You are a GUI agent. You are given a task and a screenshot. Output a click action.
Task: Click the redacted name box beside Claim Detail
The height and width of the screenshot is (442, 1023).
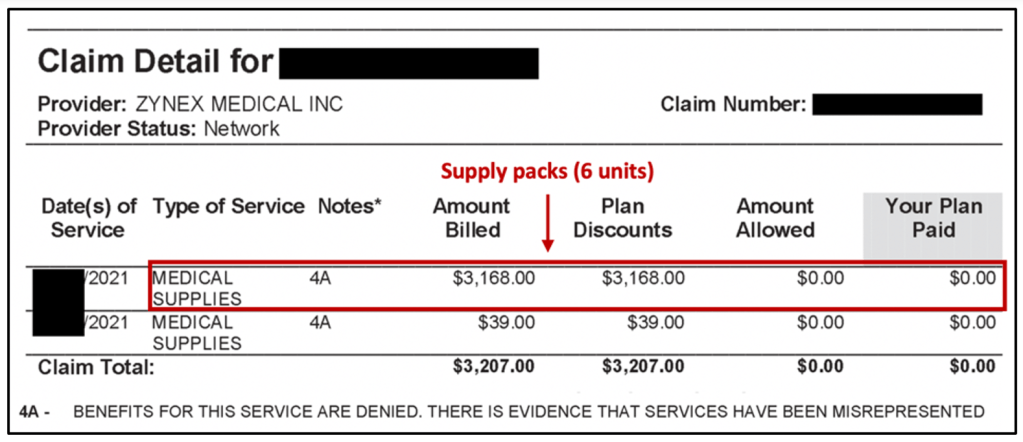(x=409, y=62)
